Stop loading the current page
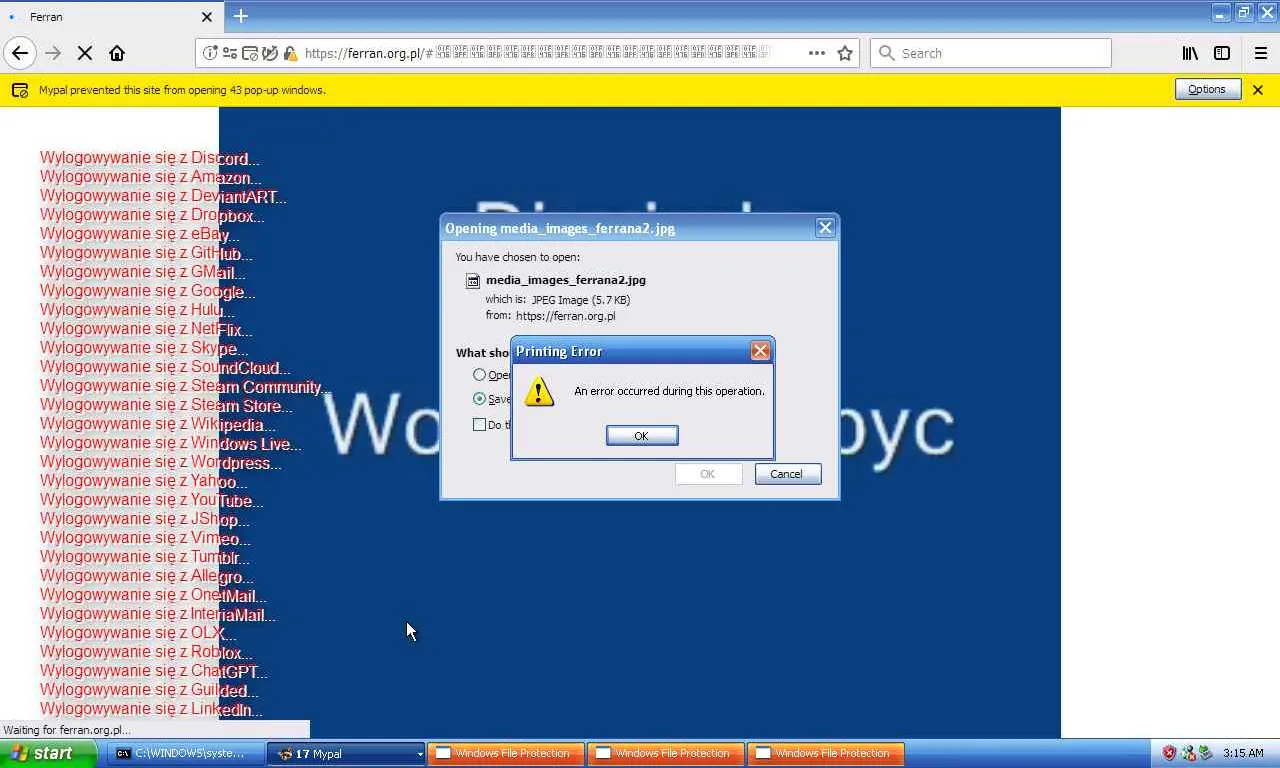Screen dimensions: 1280x768 coord(85,53)
